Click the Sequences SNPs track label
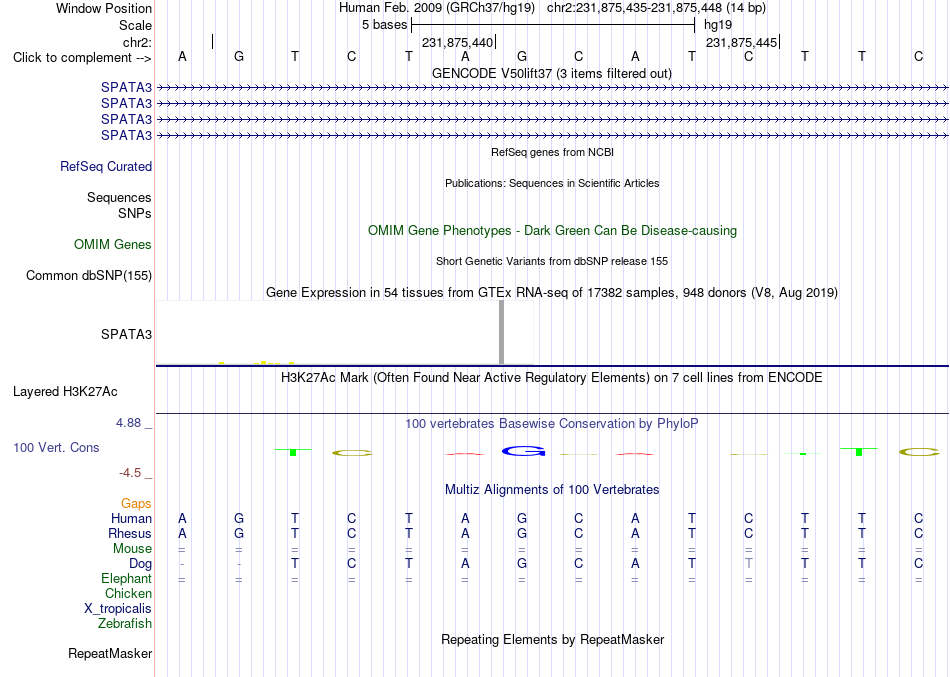950x677 pixels. [x=119, y=205]
